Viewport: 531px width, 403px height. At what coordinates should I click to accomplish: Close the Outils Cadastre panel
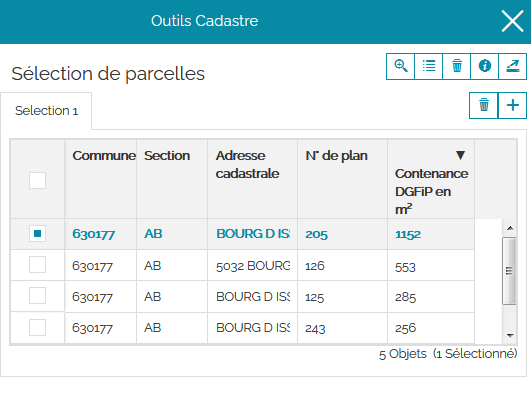tap(512, 21)
